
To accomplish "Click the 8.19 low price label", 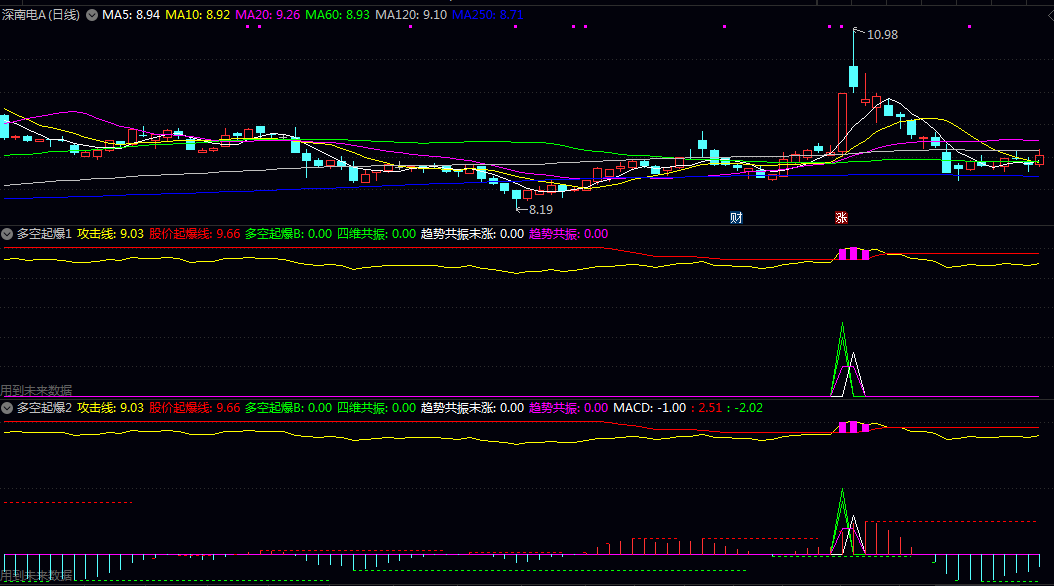I will pos(541,210).
